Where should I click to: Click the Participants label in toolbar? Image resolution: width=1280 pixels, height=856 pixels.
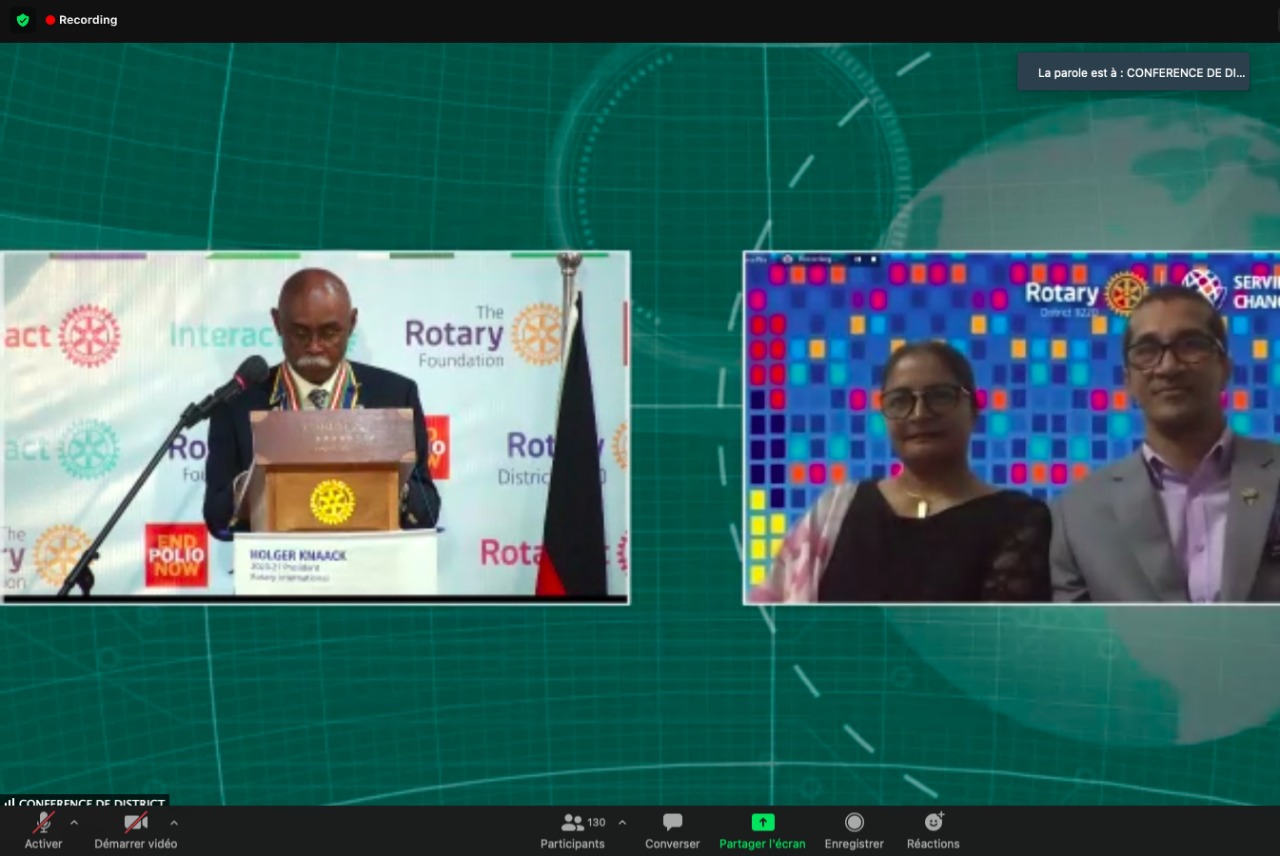click(572, 844)
